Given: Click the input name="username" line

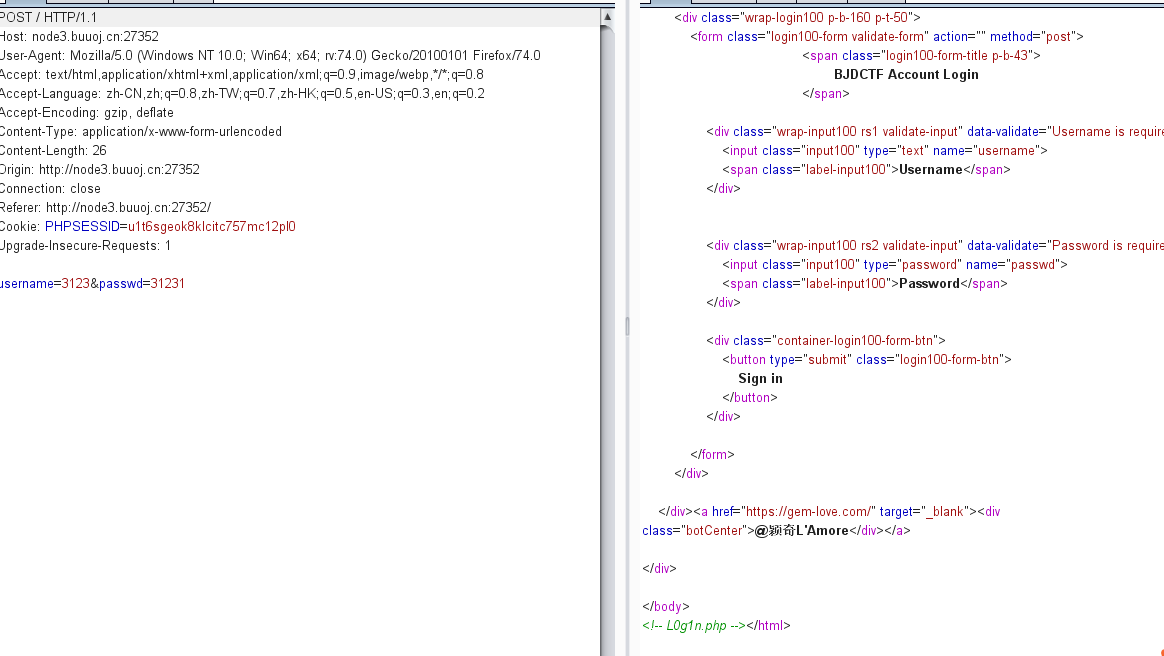Looking at the screenshot, I should [885, 151].
